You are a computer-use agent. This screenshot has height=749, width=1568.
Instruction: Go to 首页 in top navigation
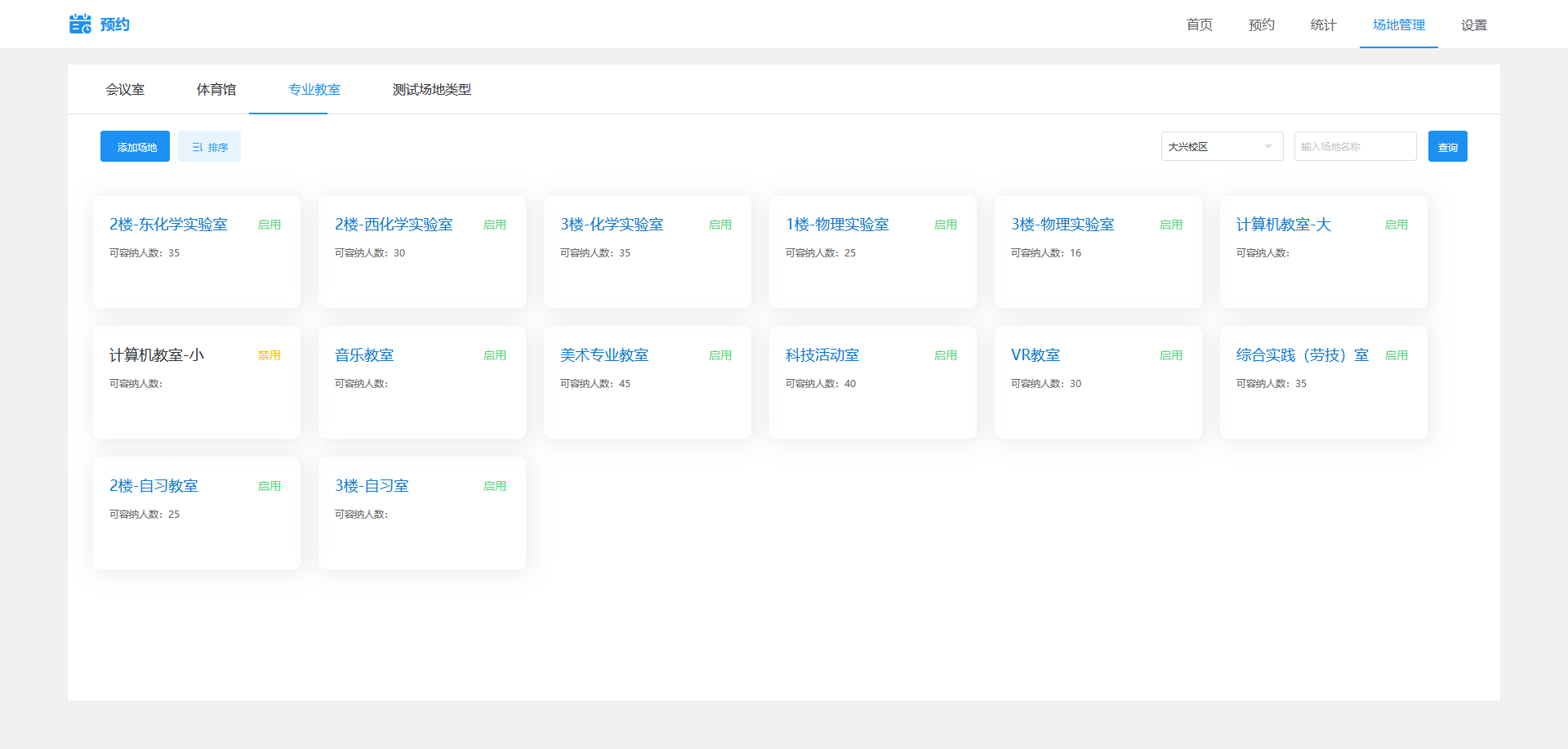coord(1199,25)
